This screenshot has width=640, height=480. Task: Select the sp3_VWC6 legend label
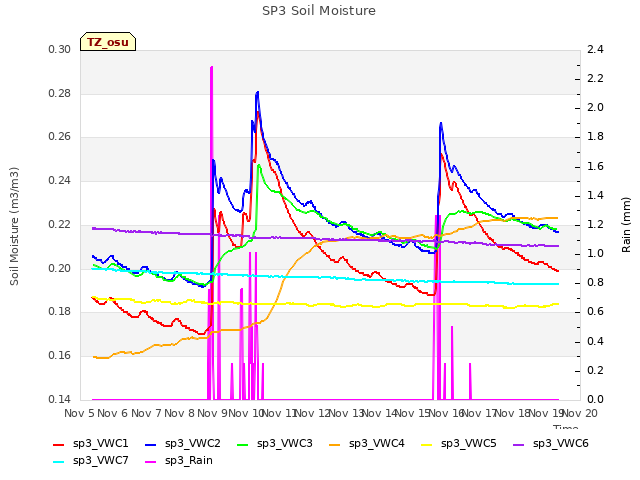click(560, 444)
